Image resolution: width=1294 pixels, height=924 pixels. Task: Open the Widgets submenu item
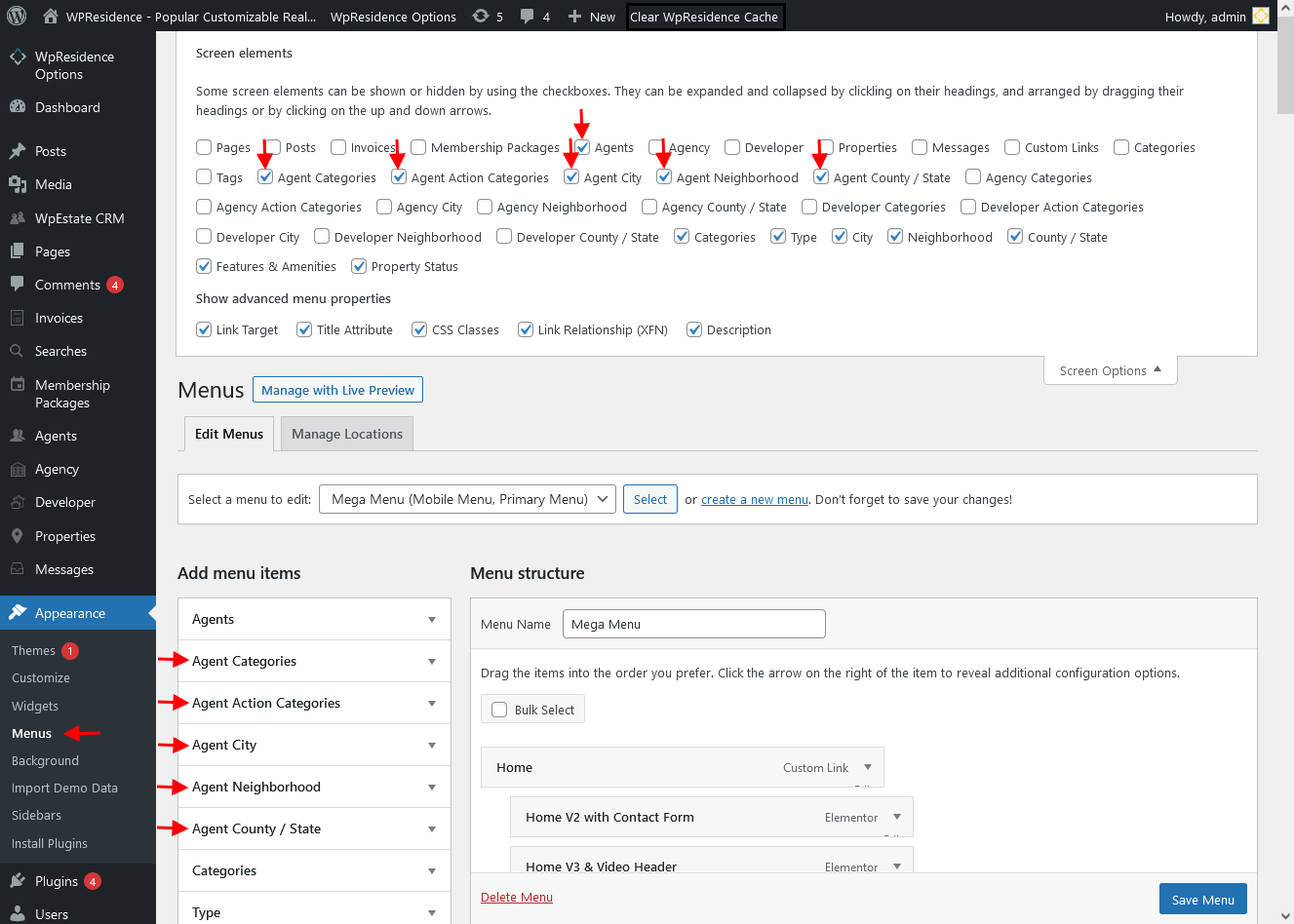(35, 706)
